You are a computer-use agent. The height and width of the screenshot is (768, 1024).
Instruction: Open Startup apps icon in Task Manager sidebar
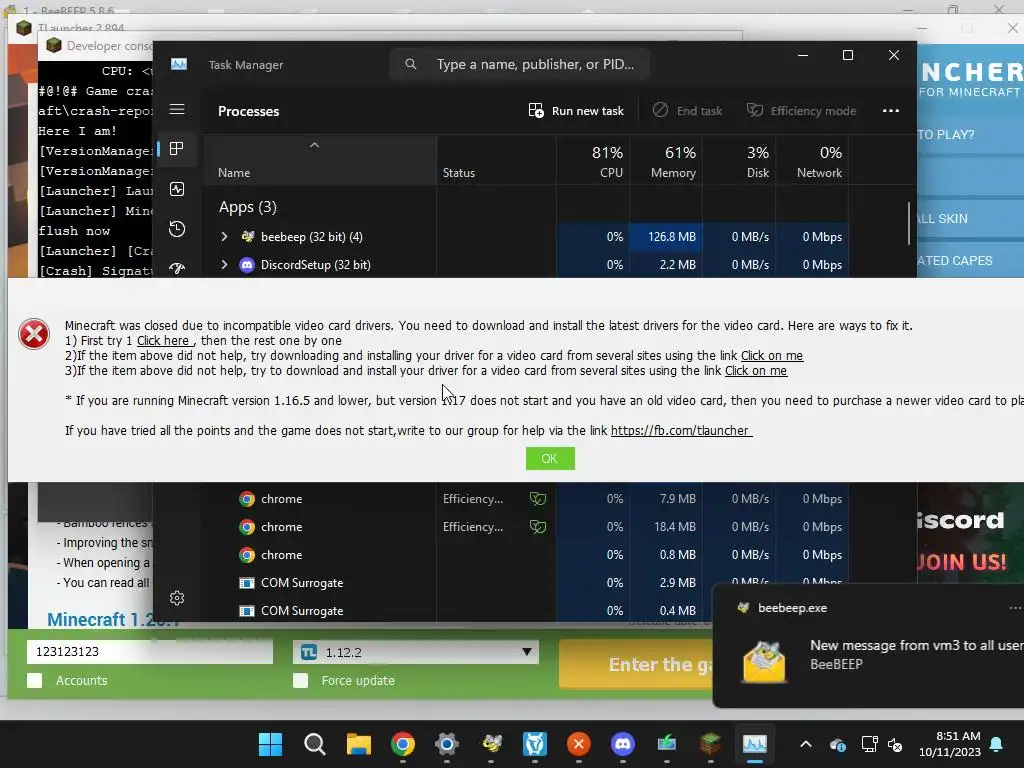pyautogui.click(x=177, y=268)
